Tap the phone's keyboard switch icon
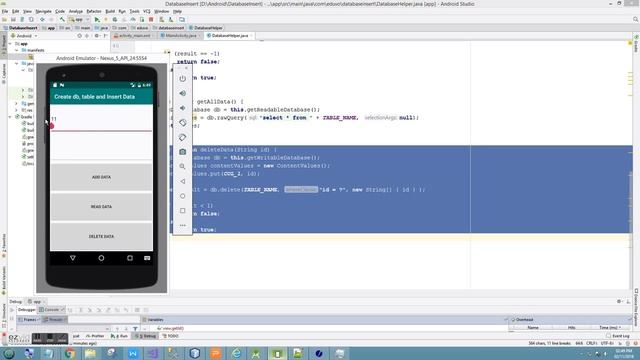The image size is (640, 360). click(x=147, y=258)
